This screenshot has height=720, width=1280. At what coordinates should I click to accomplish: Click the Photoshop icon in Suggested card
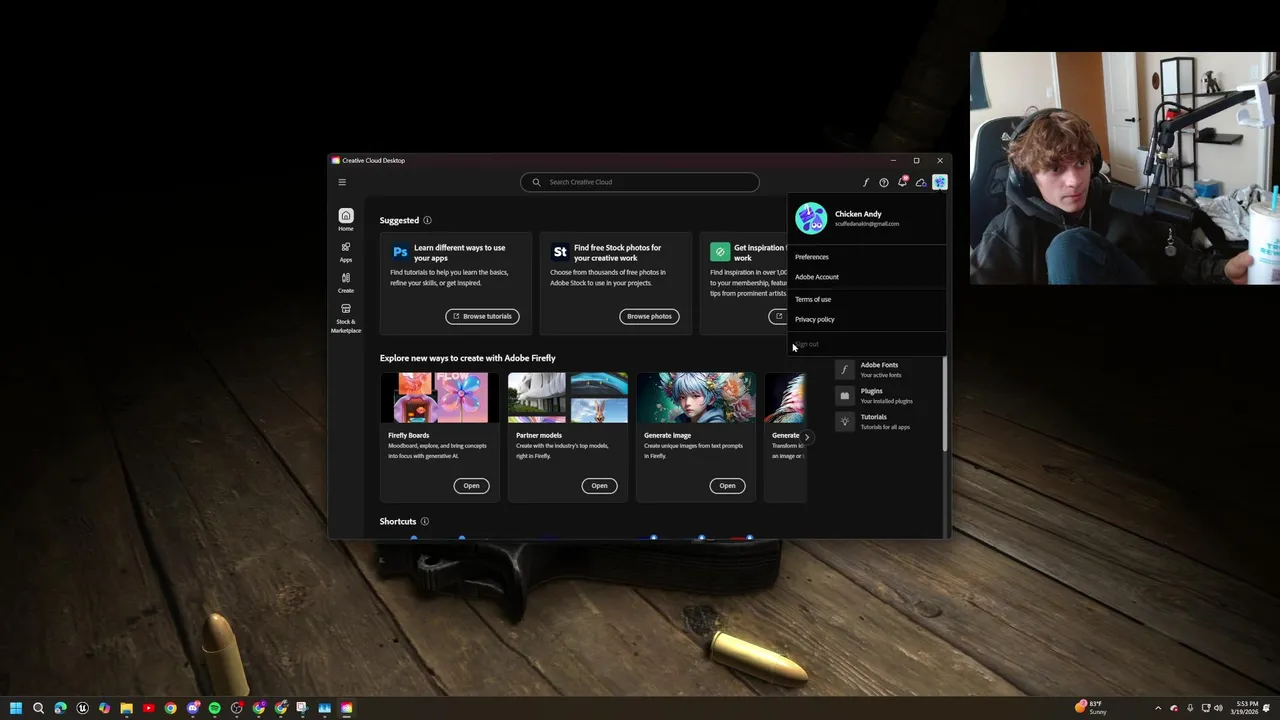[400, 252]
